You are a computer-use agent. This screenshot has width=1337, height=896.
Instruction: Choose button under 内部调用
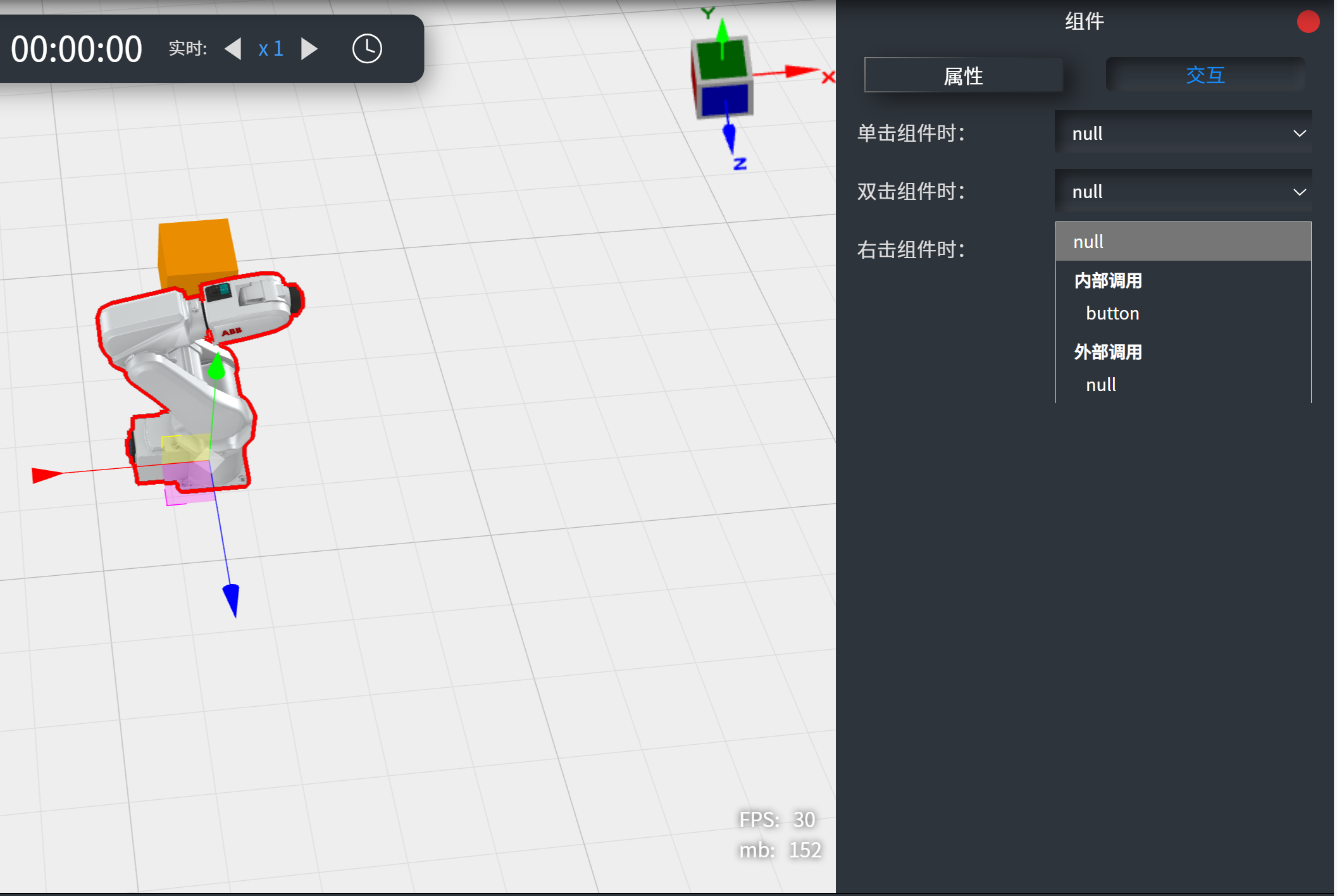(x=1112, y=313)
